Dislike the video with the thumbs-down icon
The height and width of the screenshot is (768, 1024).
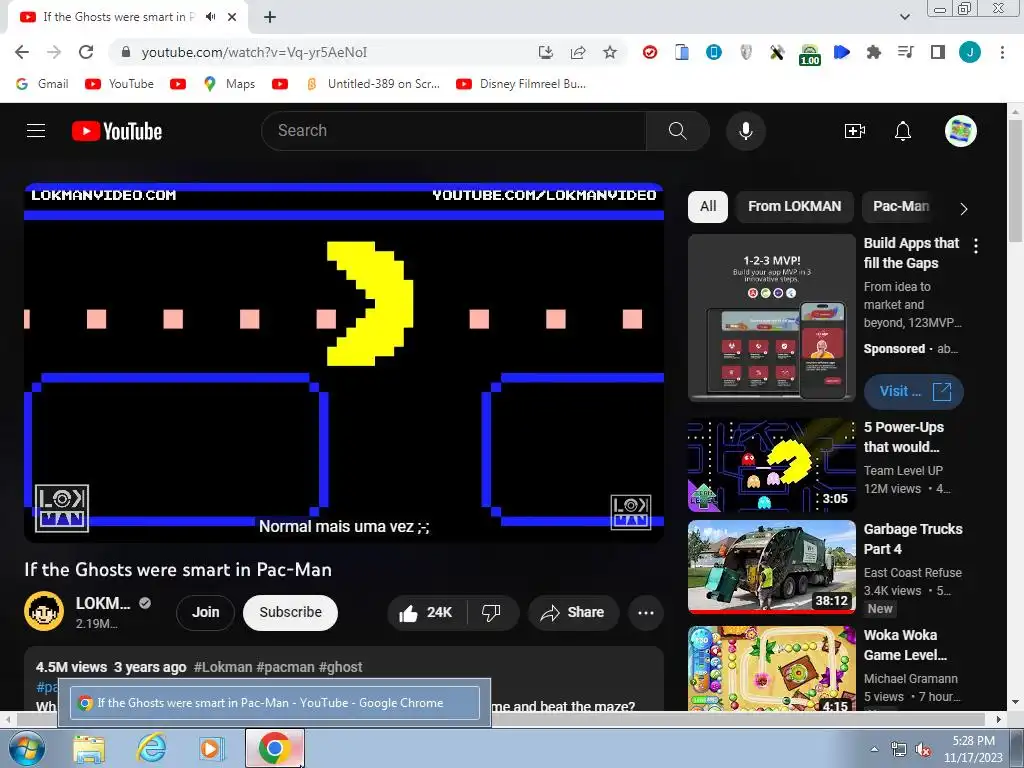tap(491, 613)
